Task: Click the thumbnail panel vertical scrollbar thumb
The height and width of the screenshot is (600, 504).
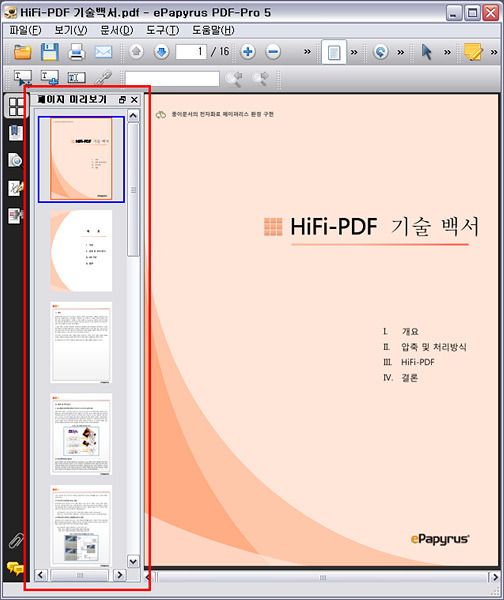Action: [x=133, y=189]
